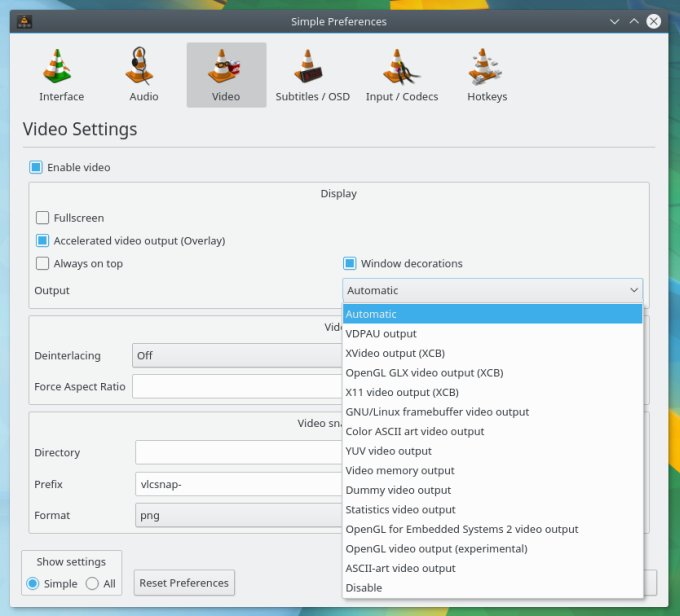This screenshot has height=616, width=680.
Task: Toggle the Window decorations checkbox
Action: coord(350,263)
